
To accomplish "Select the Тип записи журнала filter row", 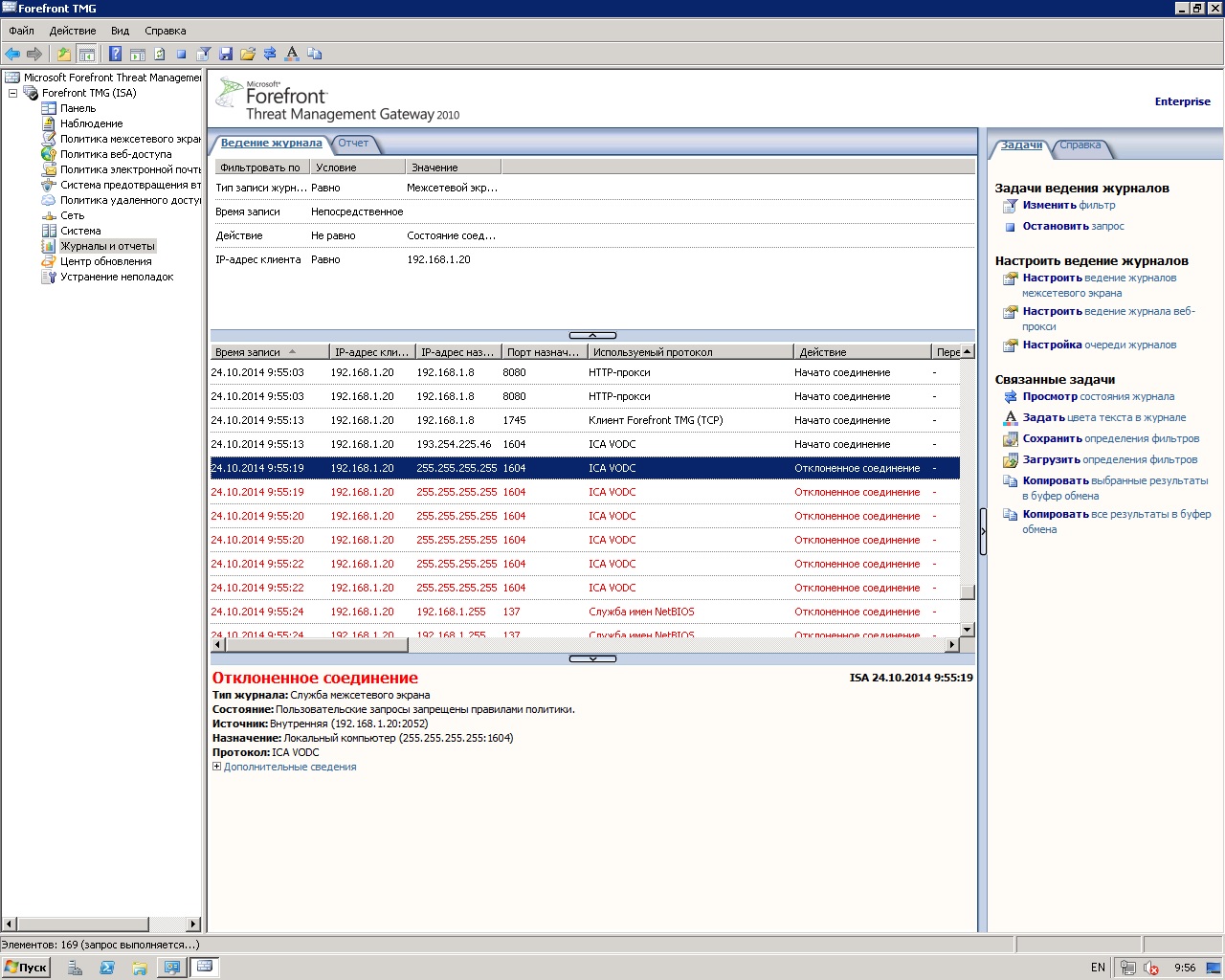I will click(592, 188).
